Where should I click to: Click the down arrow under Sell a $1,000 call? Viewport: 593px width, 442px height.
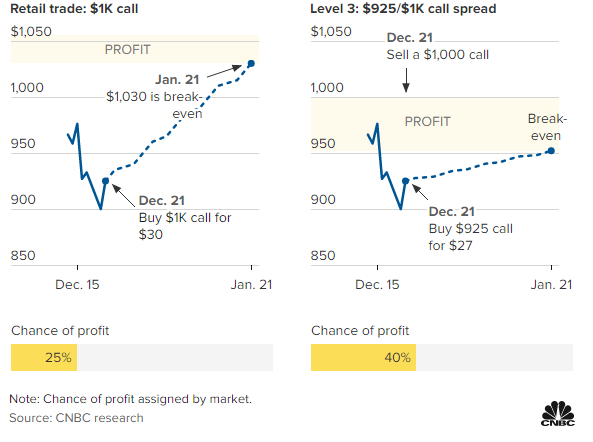tap(406, 80)
